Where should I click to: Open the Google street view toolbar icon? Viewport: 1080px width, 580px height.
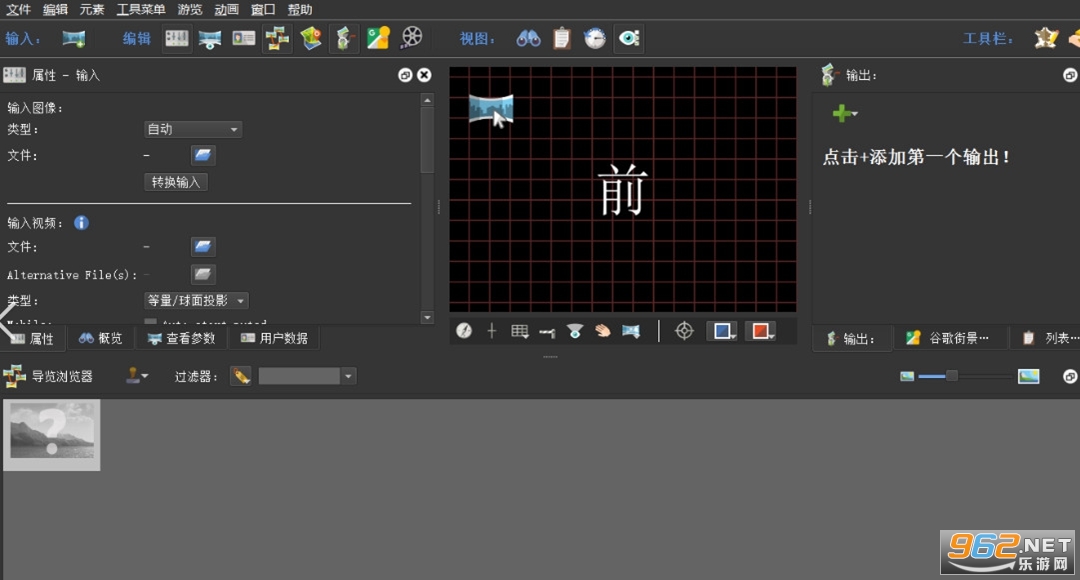(378, 39)
